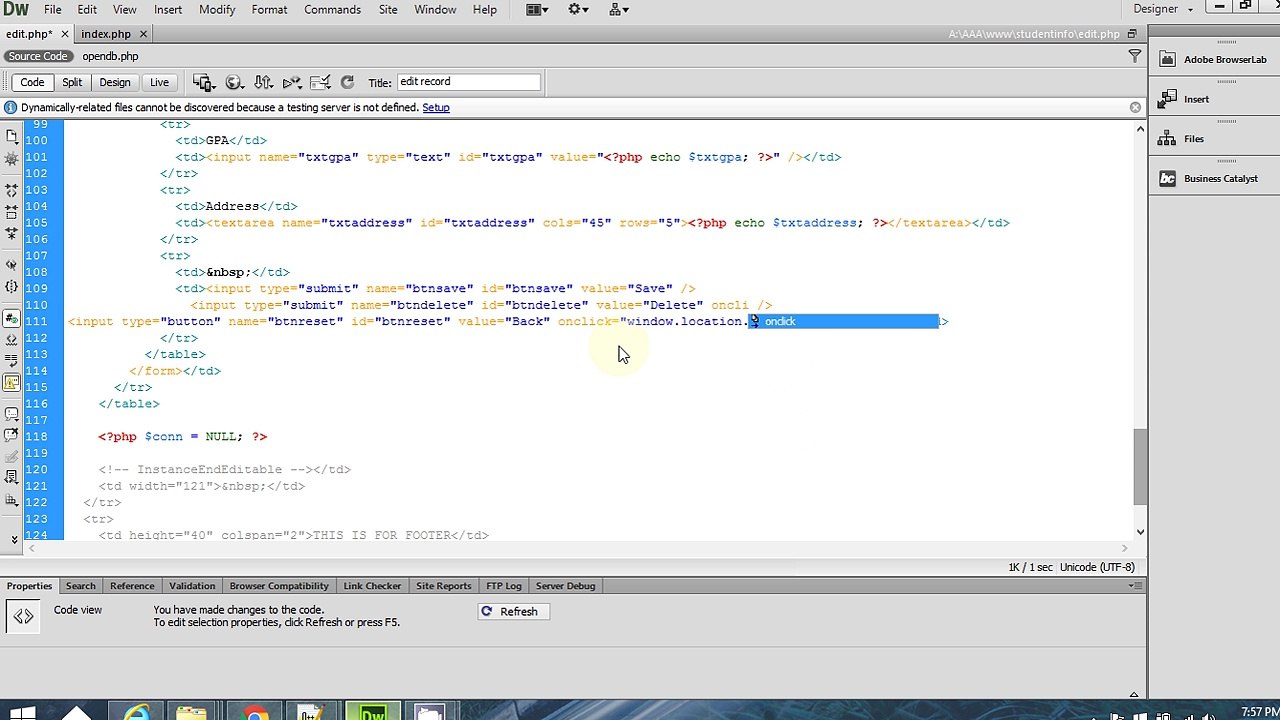Click the vertical scrollbar thumb in code editor
The height and width of the screenshot is (720, 1280).
(1139, 467)
